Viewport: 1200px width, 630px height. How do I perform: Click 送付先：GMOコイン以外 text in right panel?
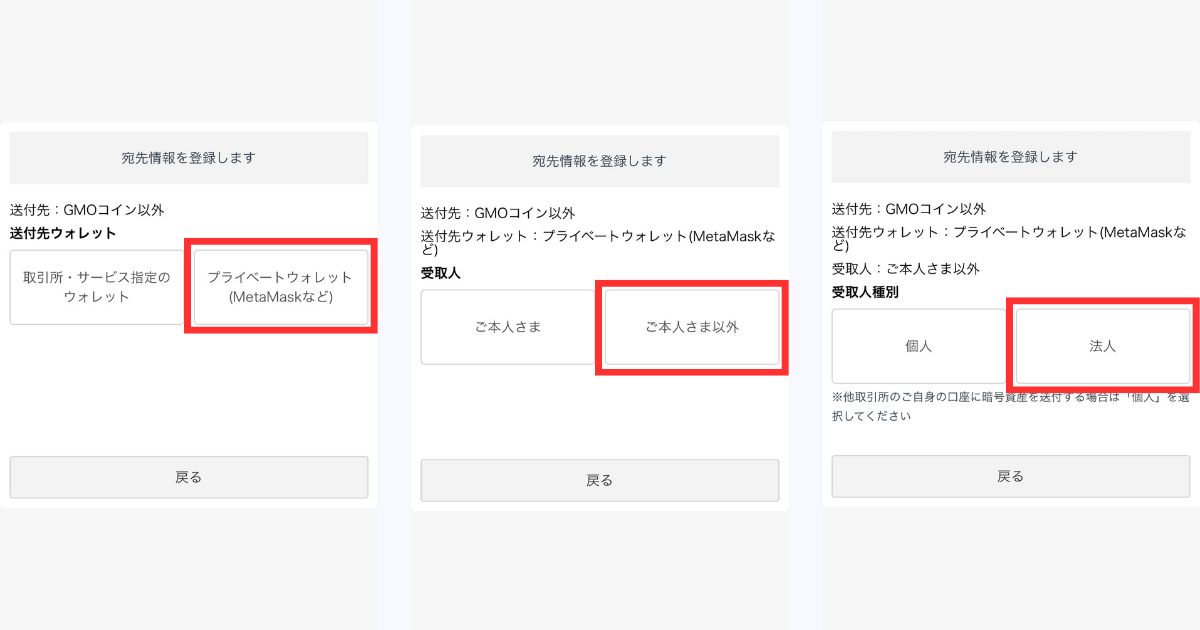coord(909,209)
